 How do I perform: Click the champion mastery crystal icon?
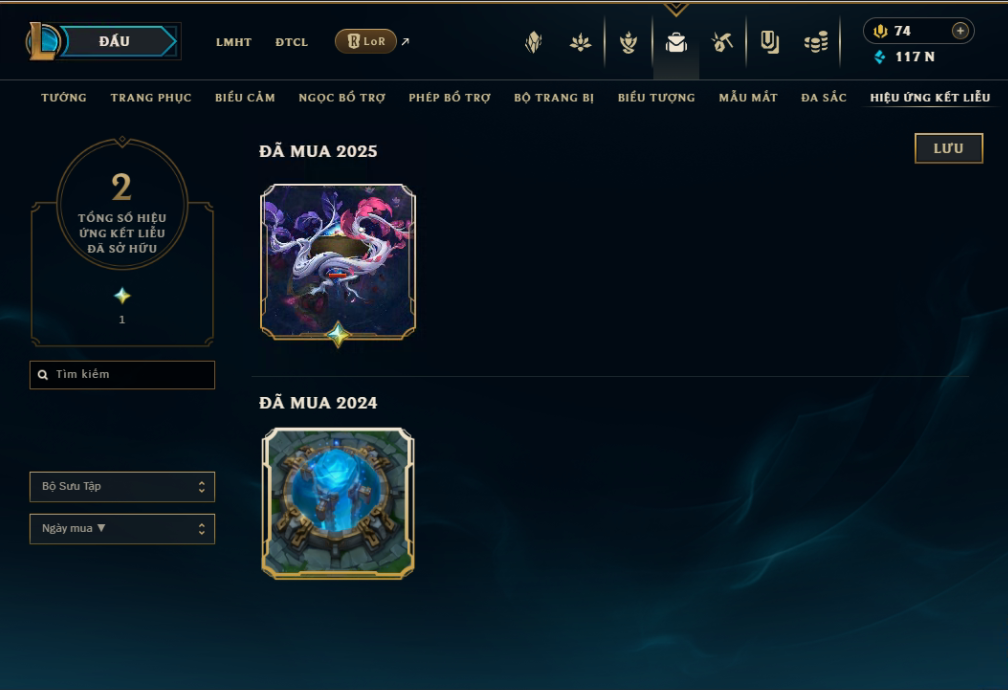click(534, 42)
